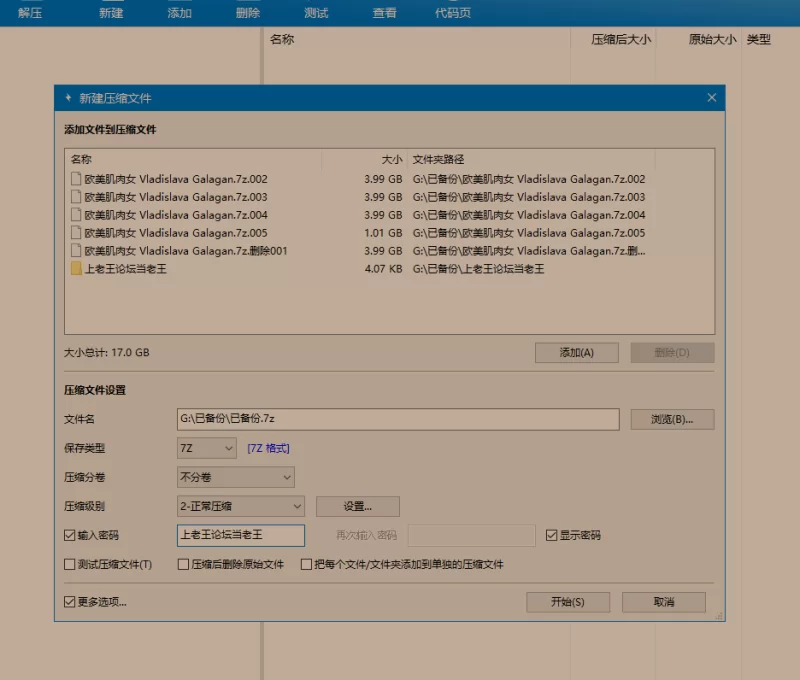
Task: Click the 文件名 path input field
Action: [x=398, y=419]
